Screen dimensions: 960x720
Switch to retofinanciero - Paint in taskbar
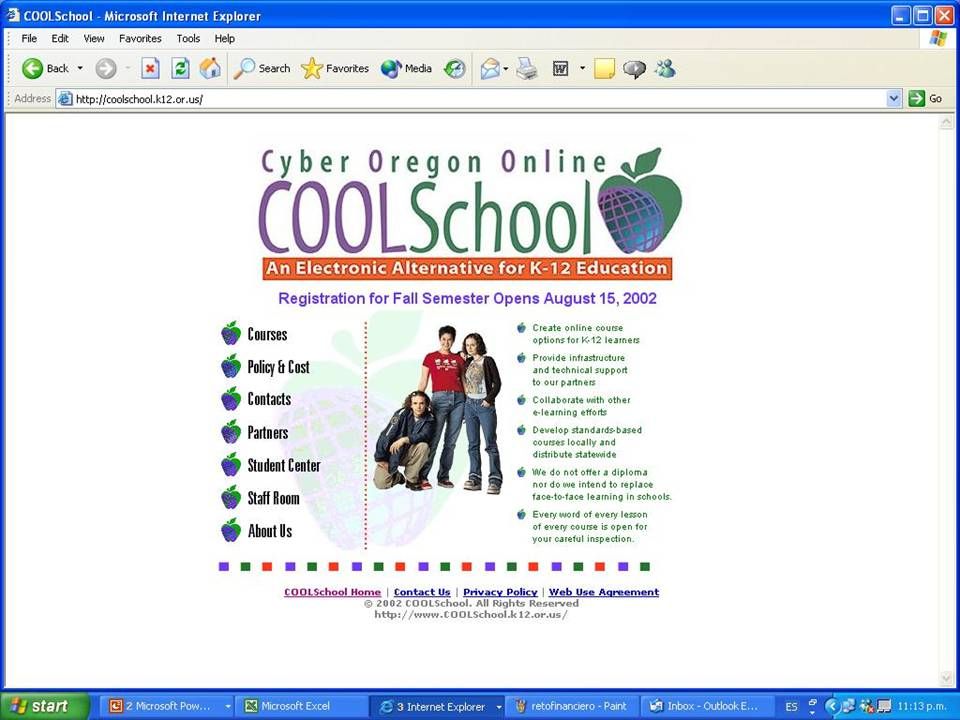pos(572,707)
